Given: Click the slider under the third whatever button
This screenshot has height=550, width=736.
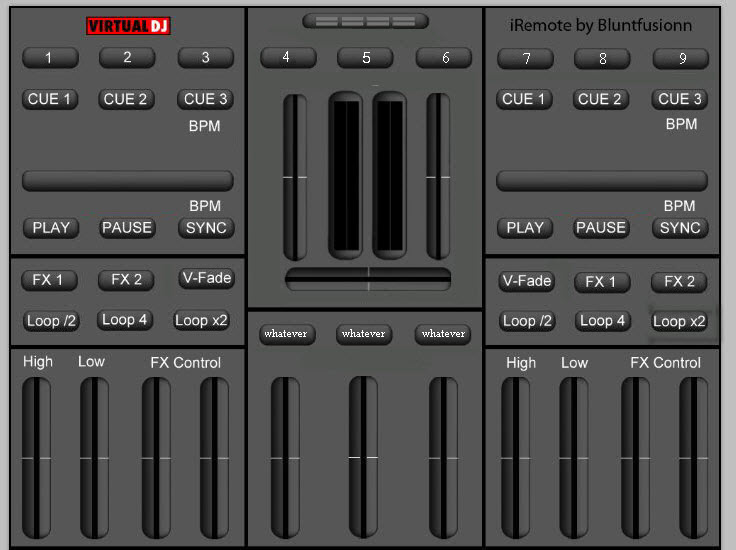Looking at the screenshot, I should click(x=443, y=458).
